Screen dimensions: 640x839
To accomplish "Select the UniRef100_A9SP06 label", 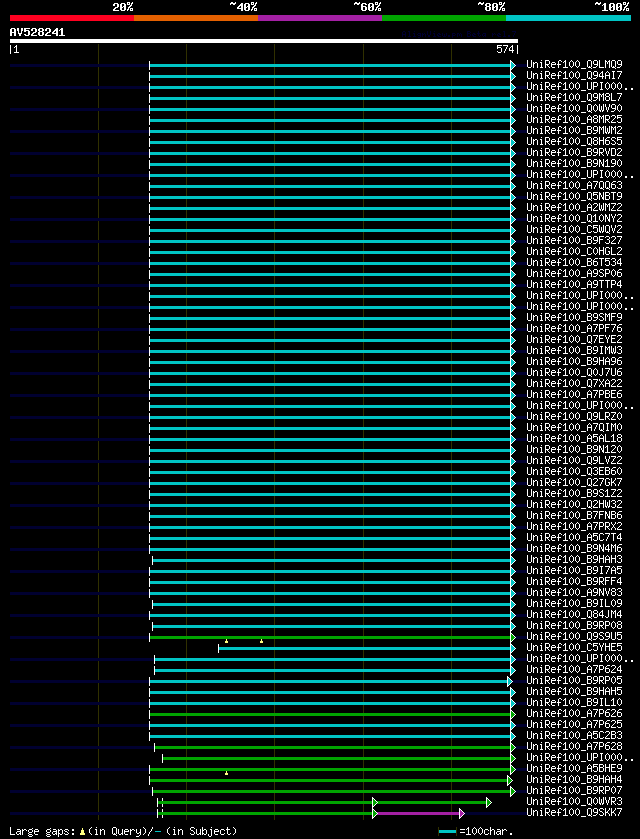I will pos(574,273).
